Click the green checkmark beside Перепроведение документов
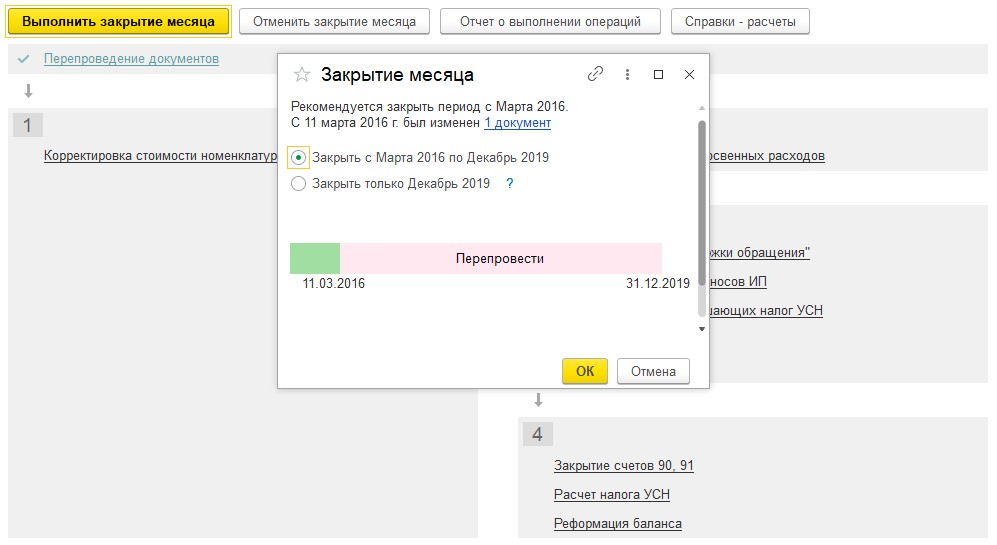The image size is (997, 545). tap(23, 59)
